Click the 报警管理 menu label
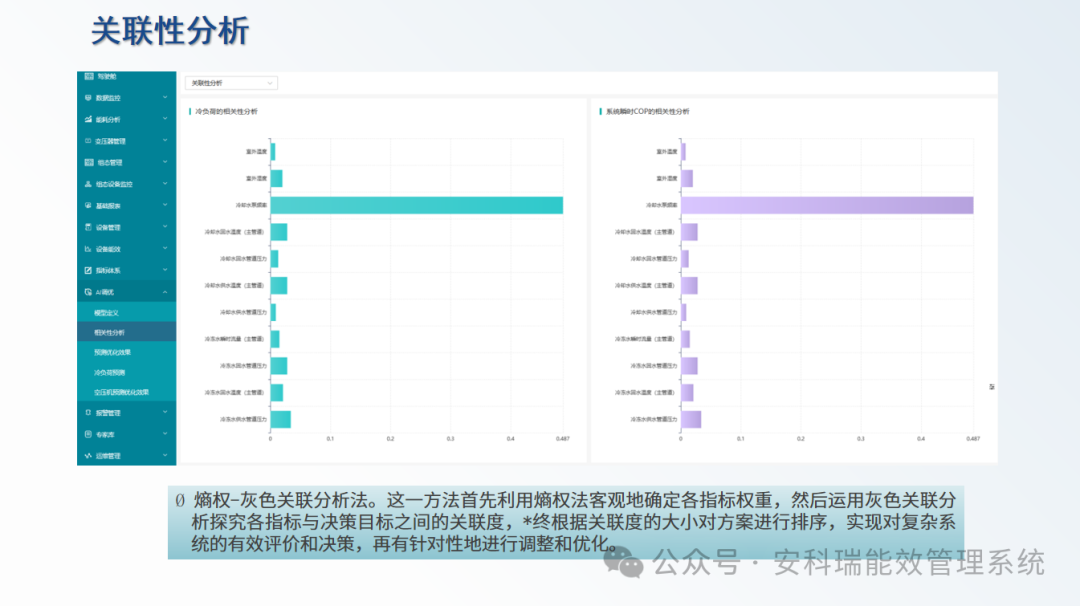 point(108,413)
